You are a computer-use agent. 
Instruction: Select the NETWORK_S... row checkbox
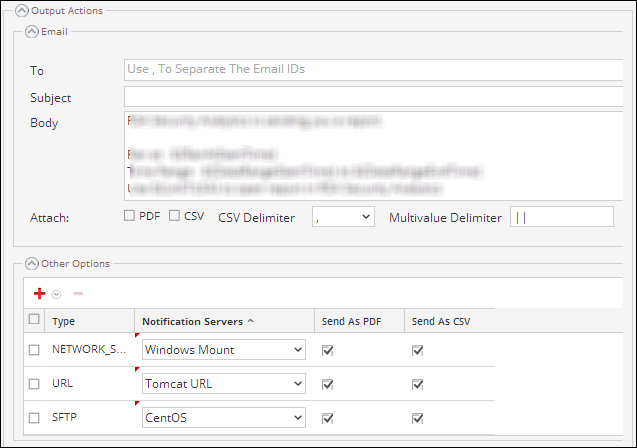point(34,350)
